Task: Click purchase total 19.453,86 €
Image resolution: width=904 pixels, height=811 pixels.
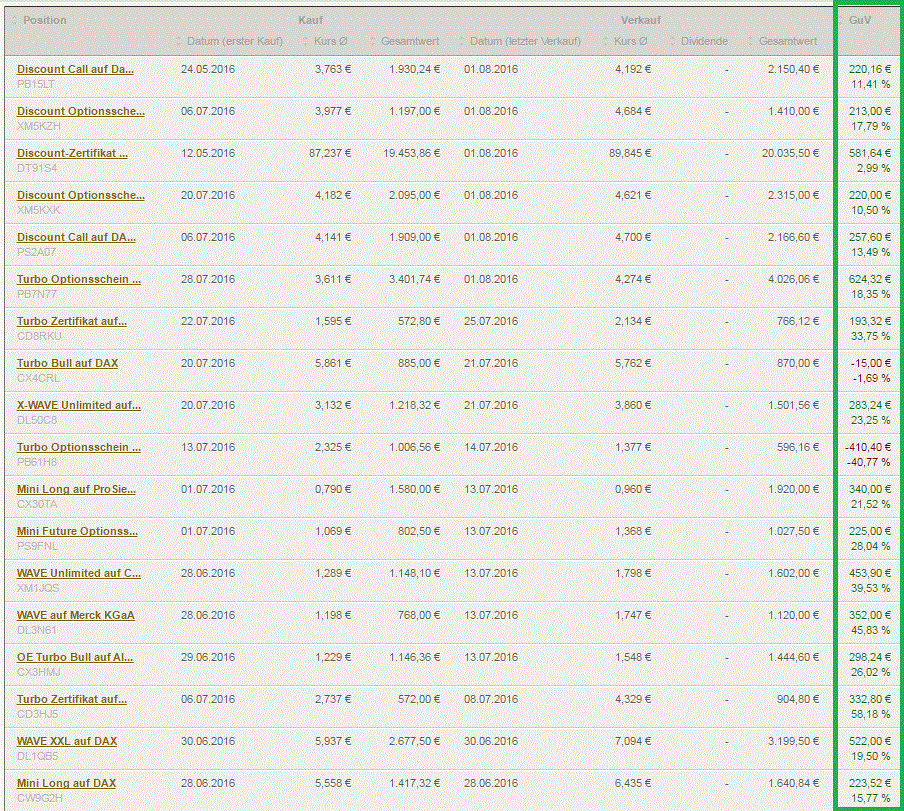Action: pyautogui.click(x=411, y=153)
